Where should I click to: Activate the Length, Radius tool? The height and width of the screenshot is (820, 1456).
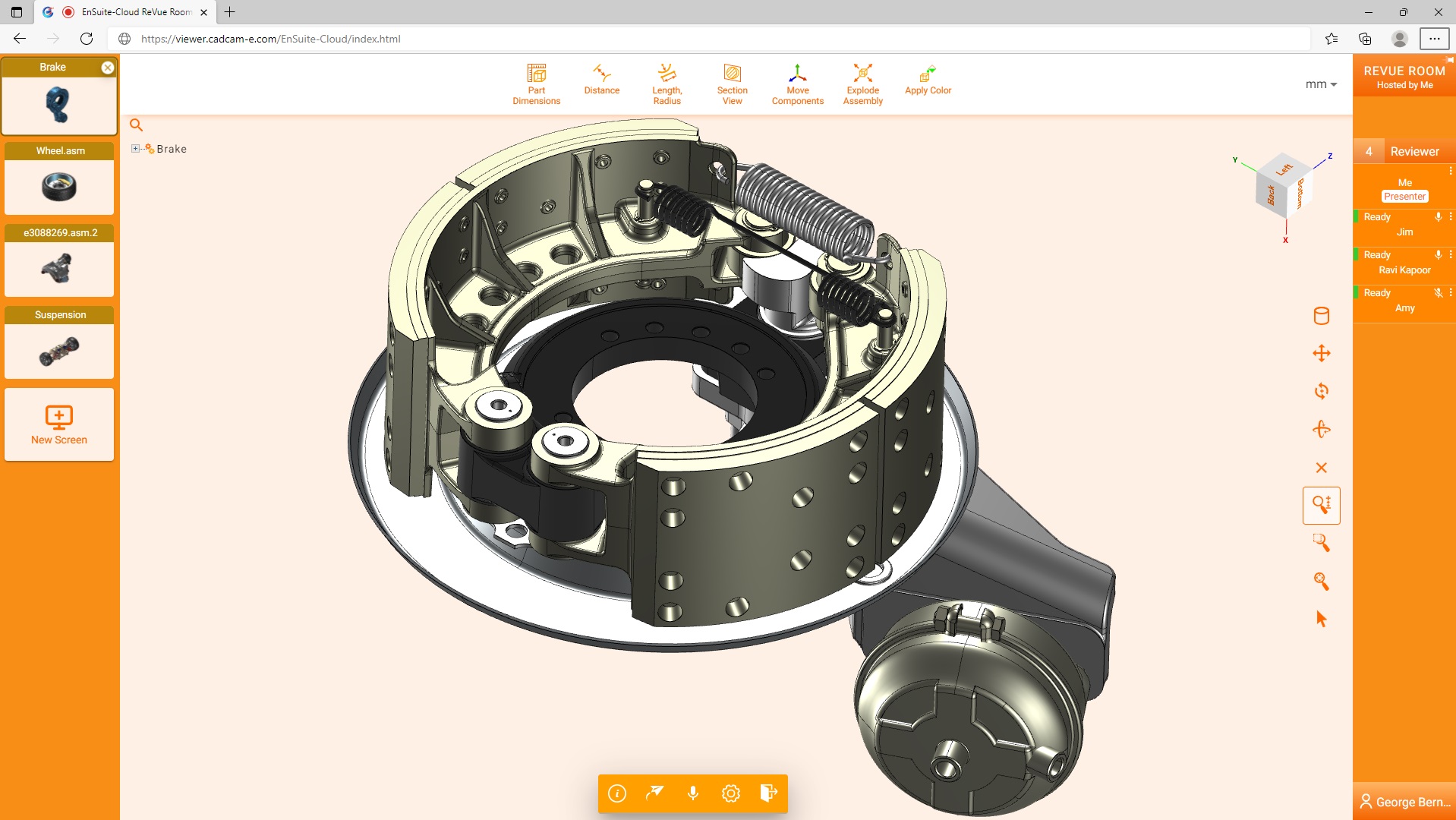(667, 84)
